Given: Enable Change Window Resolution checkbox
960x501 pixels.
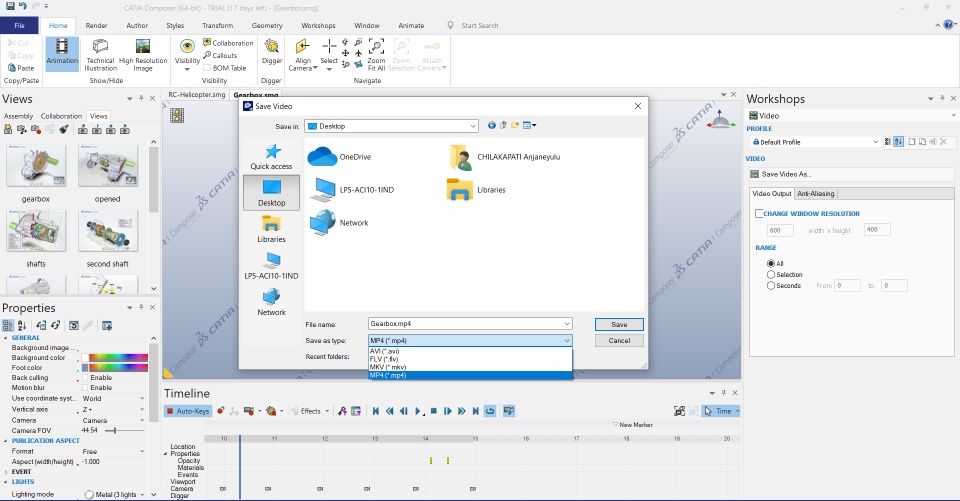Looking at the screenshot, I should coord(759,214).
